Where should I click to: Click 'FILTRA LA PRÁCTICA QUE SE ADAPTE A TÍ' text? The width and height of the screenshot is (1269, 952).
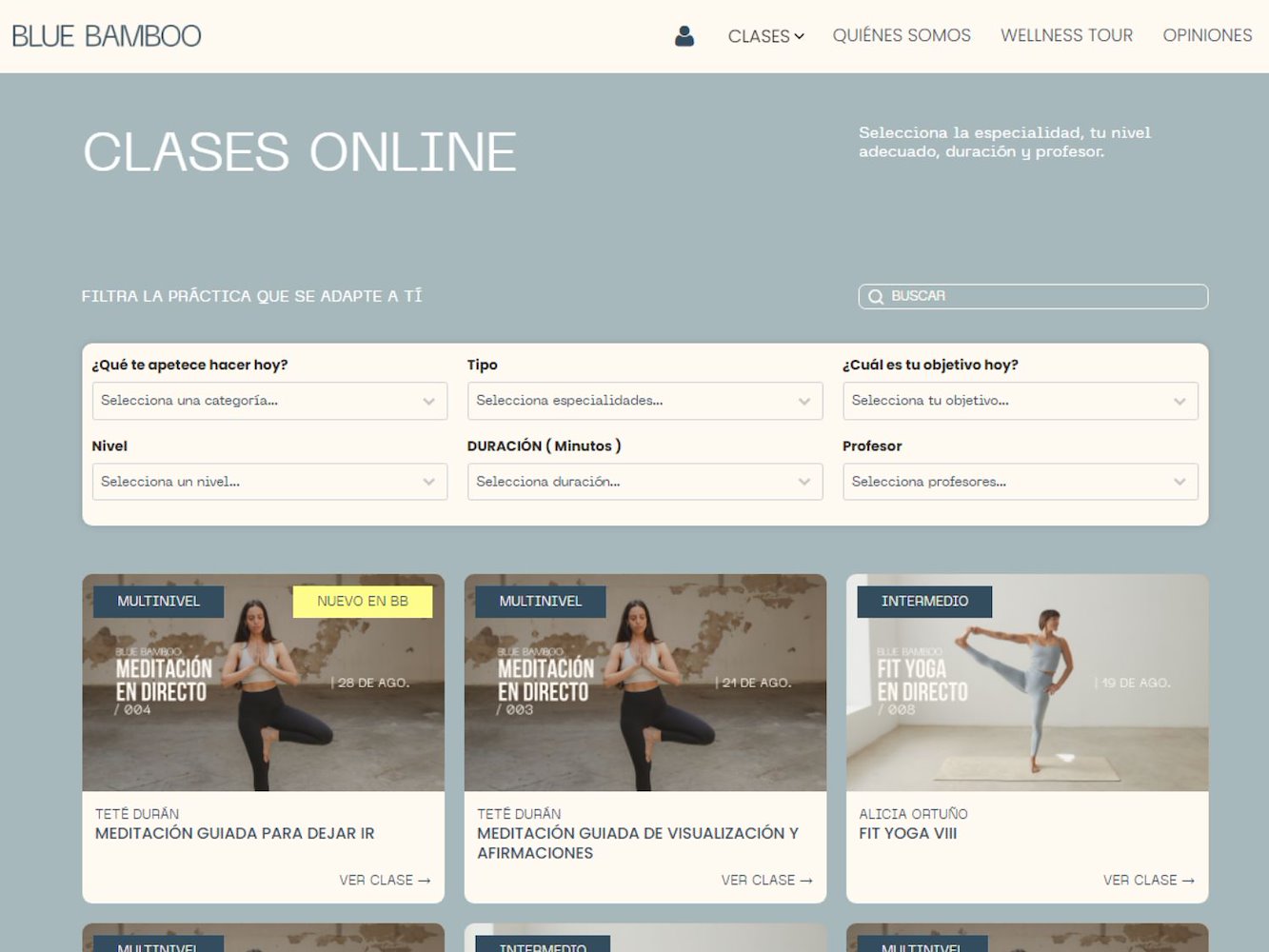pos(252,296)
